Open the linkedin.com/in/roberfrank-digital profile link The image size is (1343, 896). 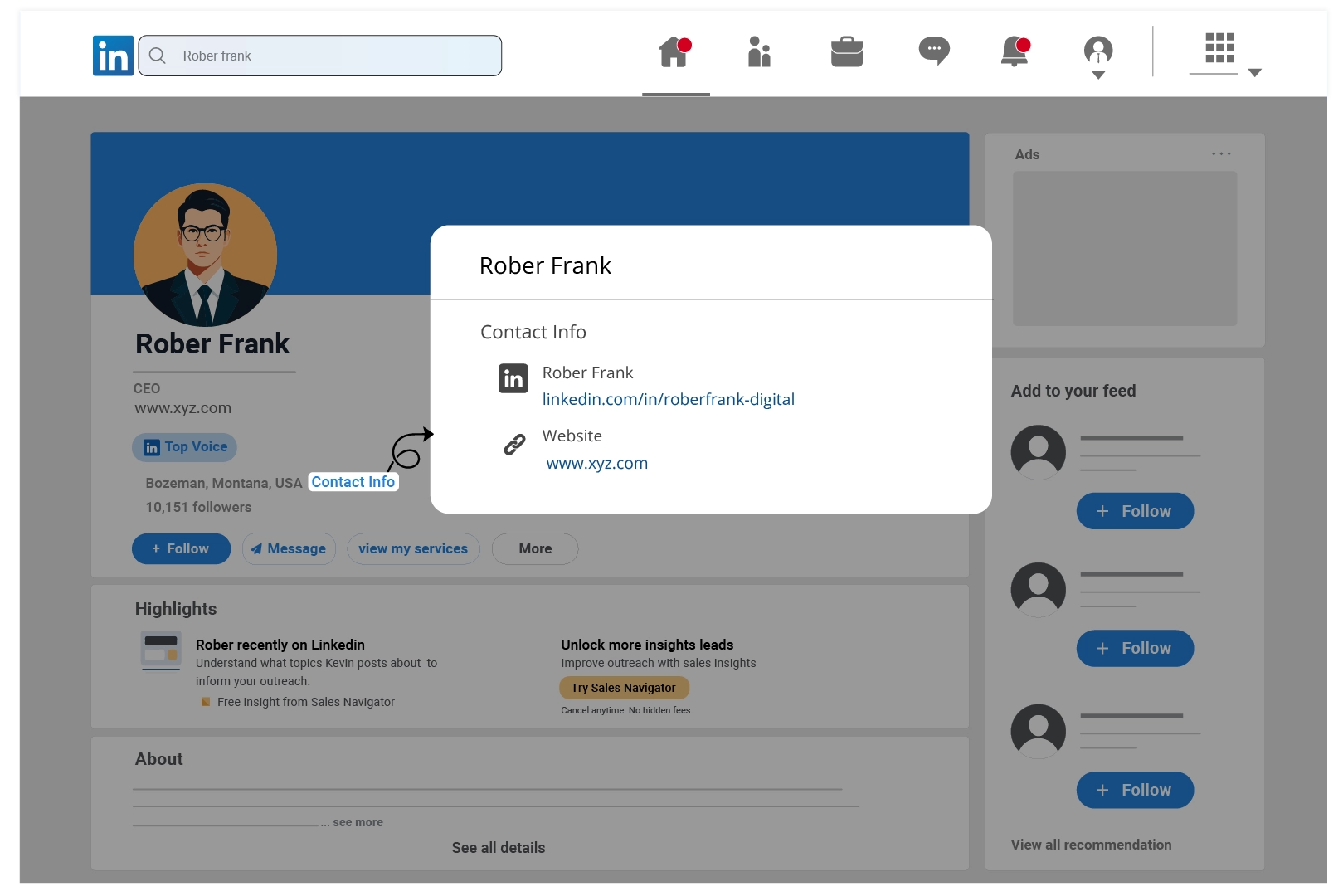(668, 399)
